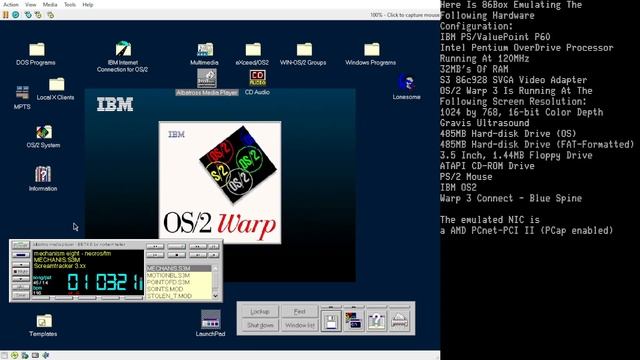Open the Windows Programs folder icon
The width and height of the screenshot is (640, 360).
tap(371, 49)
